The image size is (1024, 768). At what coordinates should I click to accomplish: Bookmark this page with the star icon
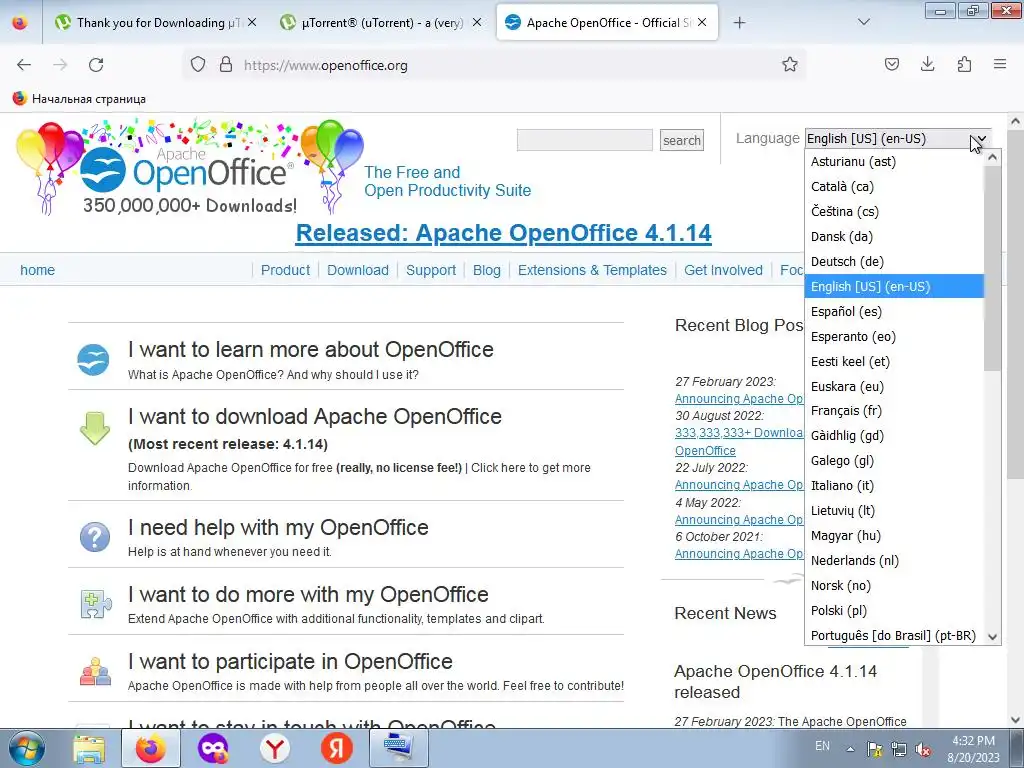pos(790,65)
